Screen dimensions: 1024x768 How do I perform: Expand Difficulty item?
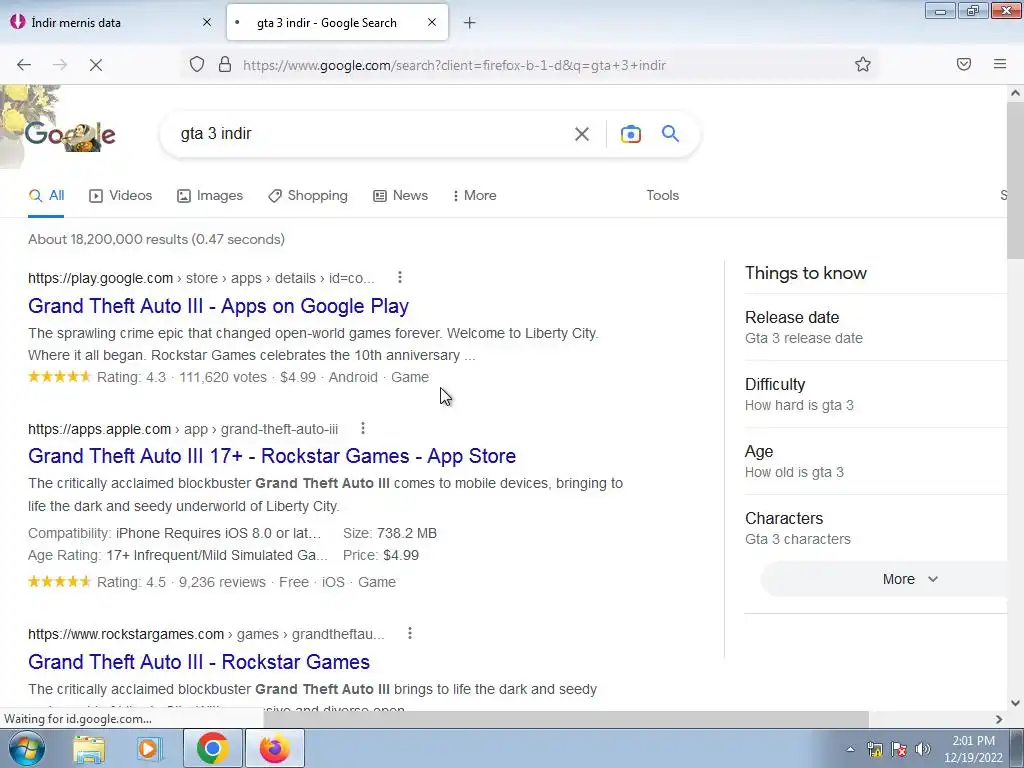(876, 394)
